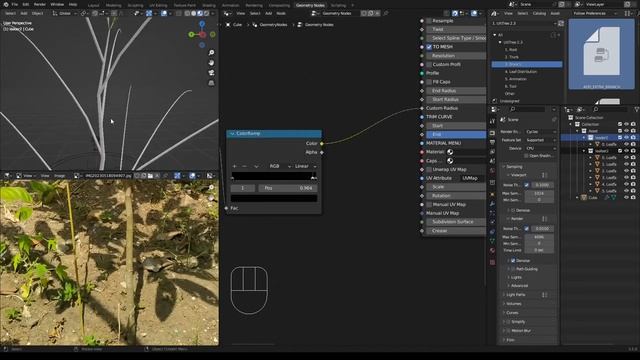Toggle the perspective/orthographic grid icon in viewport
The height and width of the screenshot is (360, 640).
click(211, 83)
